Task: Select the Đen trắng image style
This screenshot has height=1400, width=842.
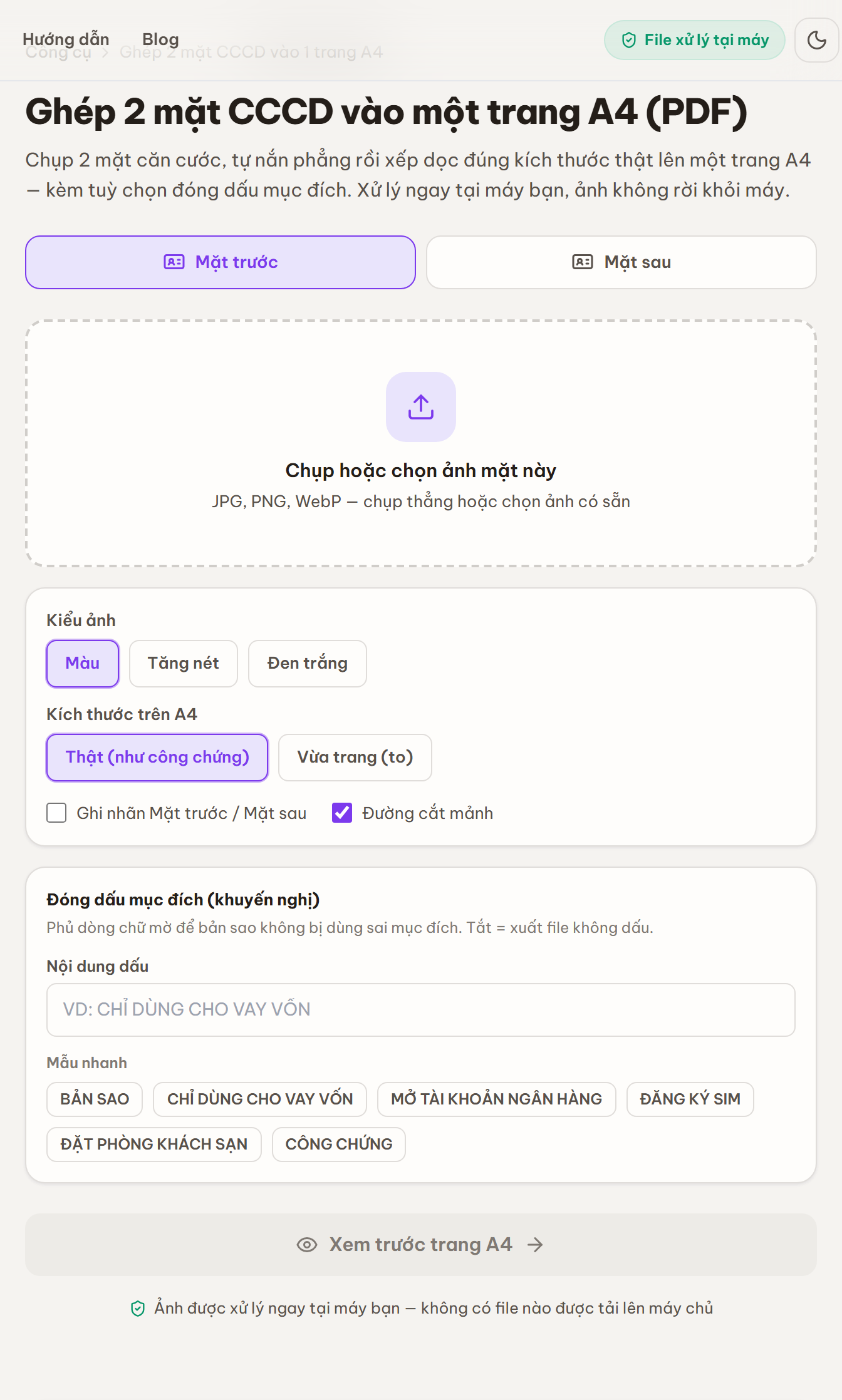Action: (308, 664)
